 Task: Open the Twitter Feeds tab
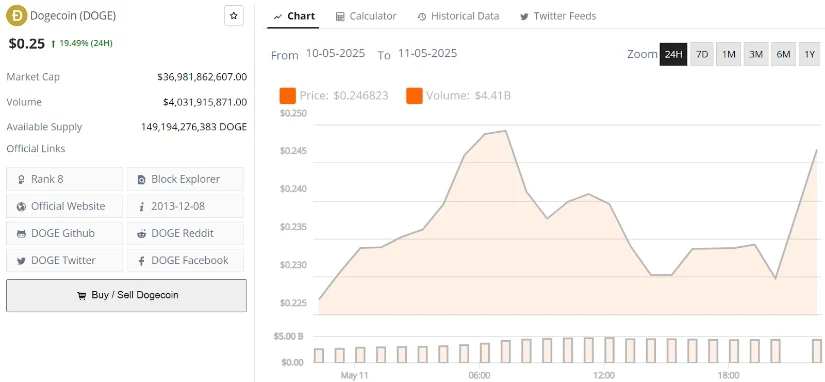[558, 16]
